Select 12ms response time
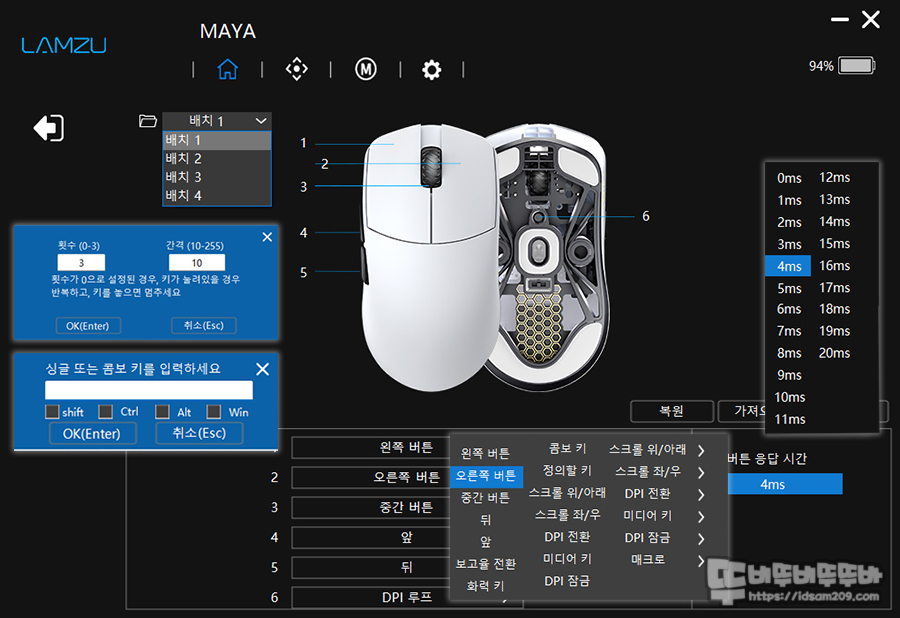The width and height of the screenshot is (900, 618). 835,177
